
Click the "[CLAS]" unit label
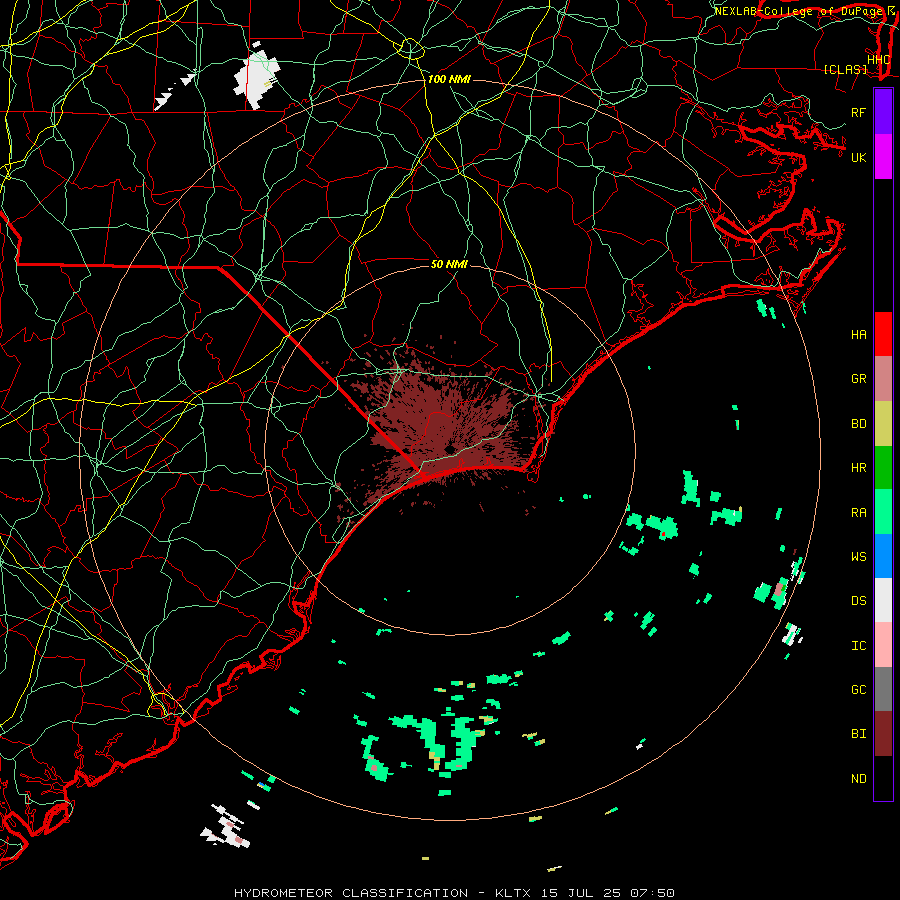point(845,69)
